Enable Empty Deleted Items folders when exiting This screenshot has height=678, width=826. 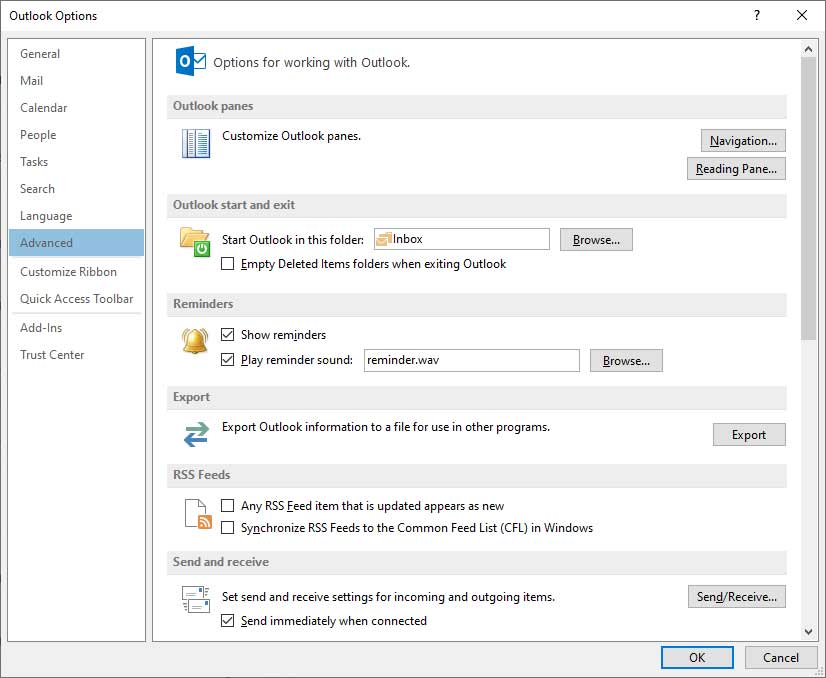coord(228,263)
